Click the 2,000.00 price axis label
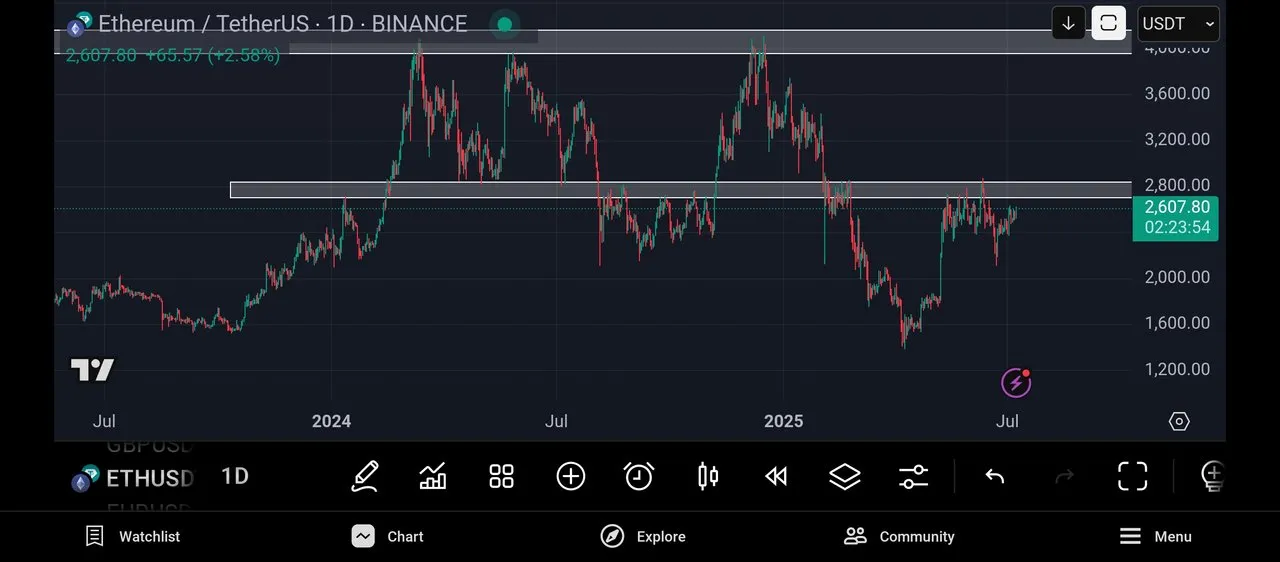The width and height of the screenshot is (1280, 562). click(x=1177, y=277)
